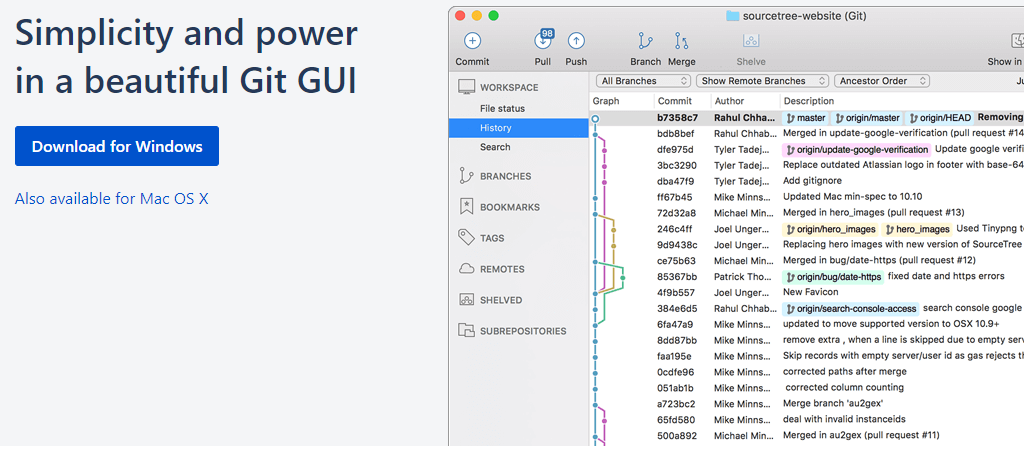
Task: Click the folder icon beside sourcetree-website title
Action: [x=733, y=16]
